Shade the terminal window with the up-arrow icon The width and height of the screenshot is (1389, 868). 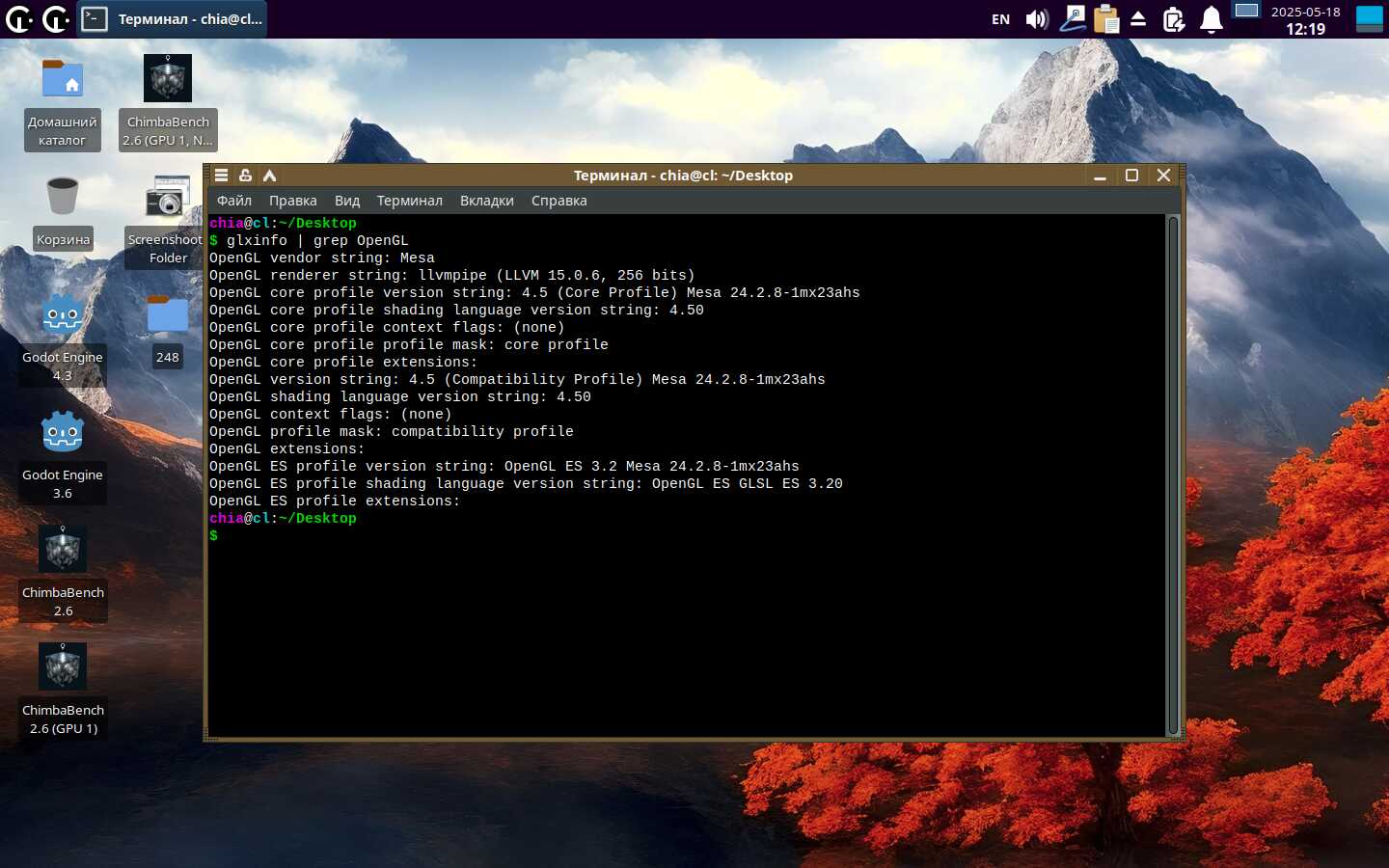point(269,175)
